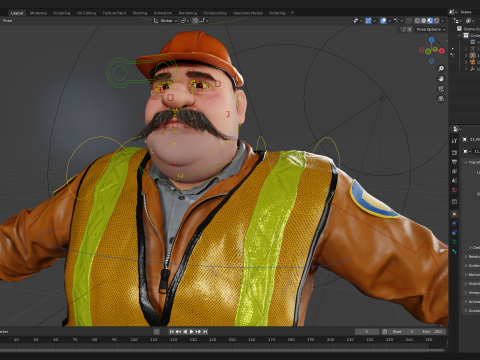The width and height of the screenshot is (480, 360).
Task: Open the scene selector icon dropdown
Action: pyautogui.click(x=453, y=12)
